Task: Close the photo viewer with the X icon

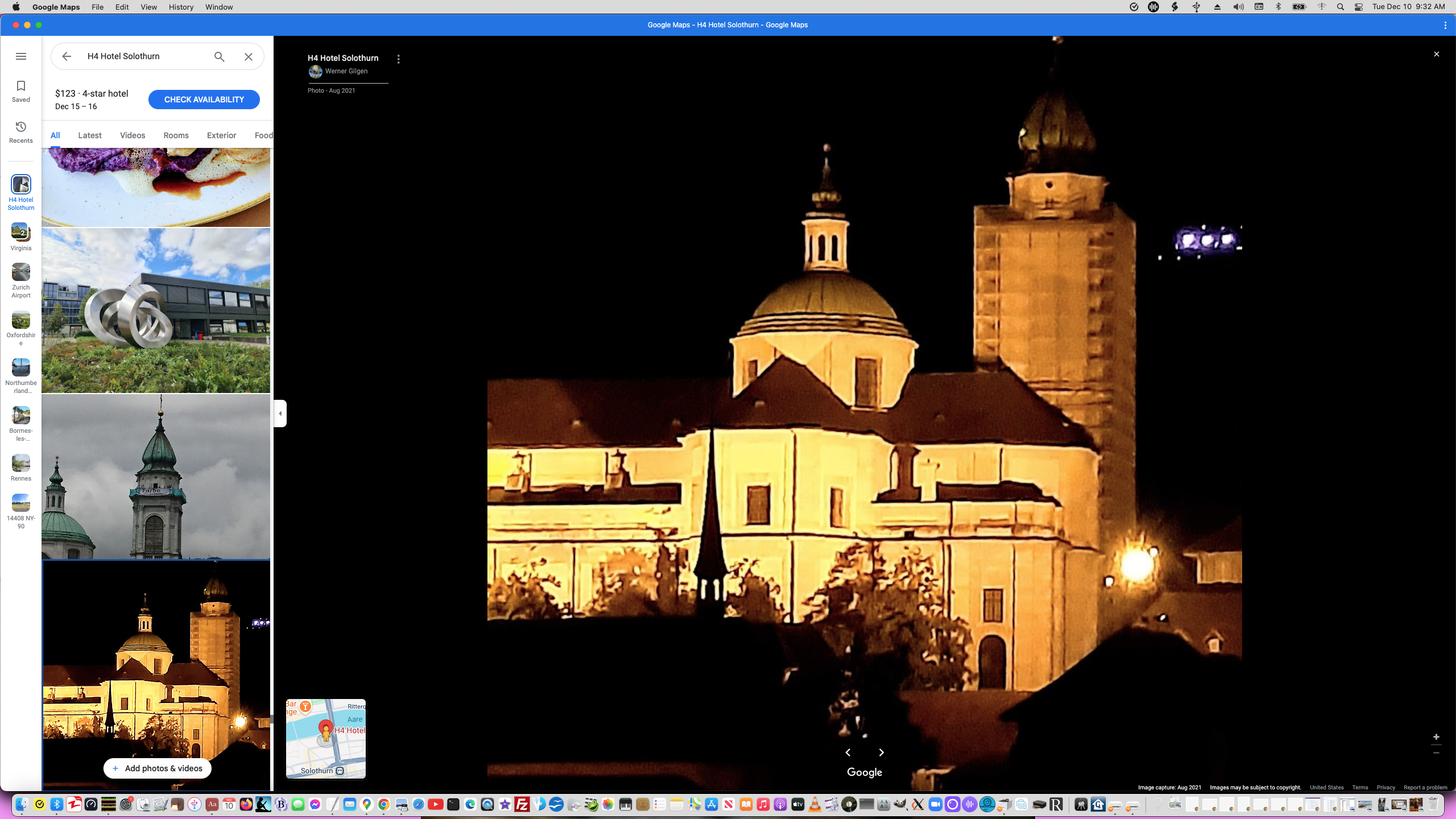Action: [x=1437, y=53]
